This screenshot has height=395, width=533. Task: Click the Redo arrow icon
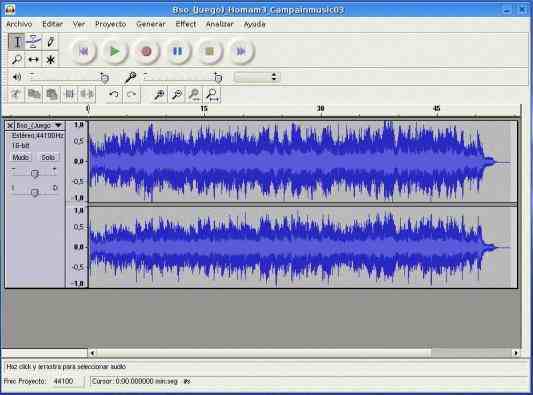(131, 95)
